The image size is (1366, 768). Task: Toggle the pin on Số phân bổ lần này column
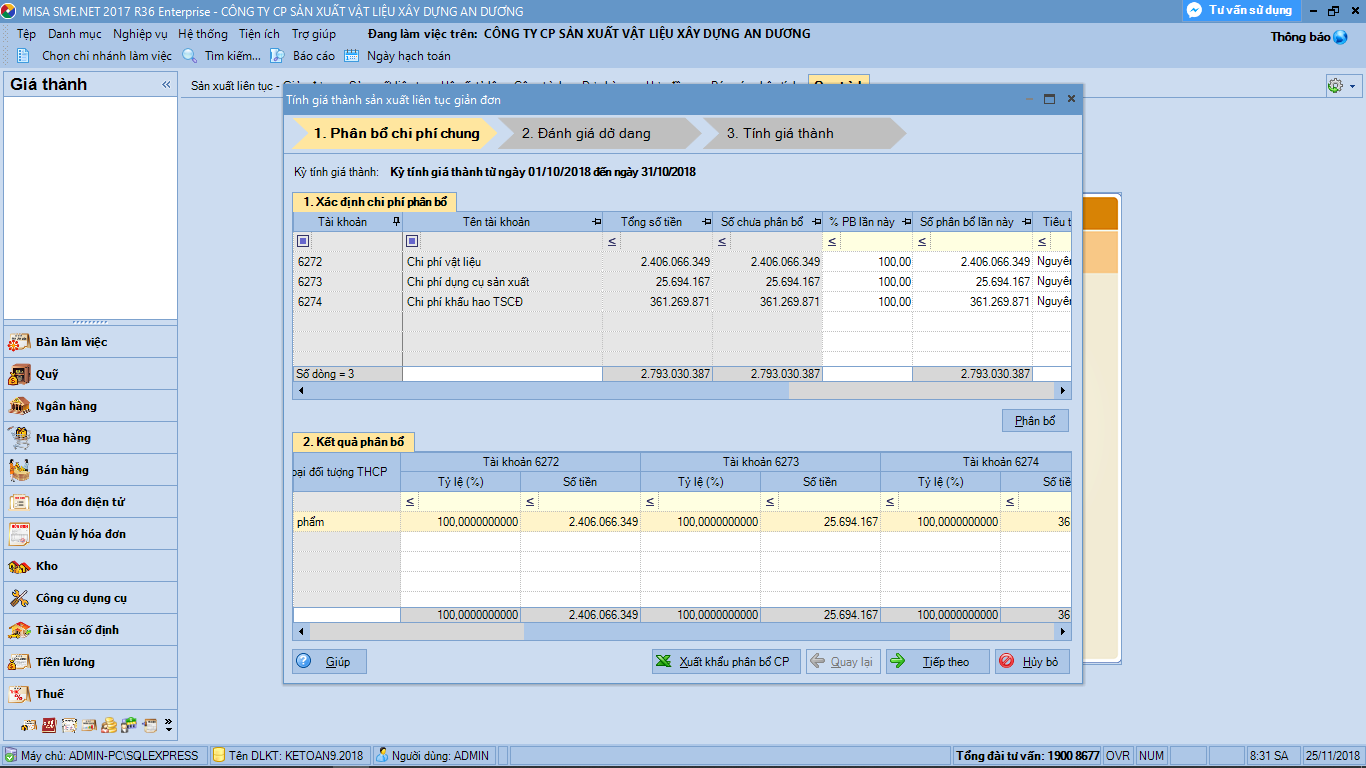point(1026,222)
